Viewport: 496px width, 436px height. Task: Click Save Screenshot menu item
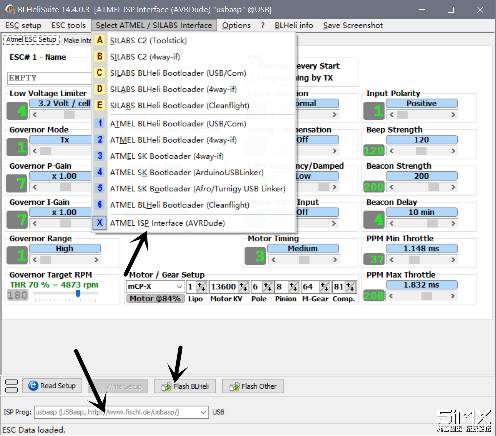point(353,25)
